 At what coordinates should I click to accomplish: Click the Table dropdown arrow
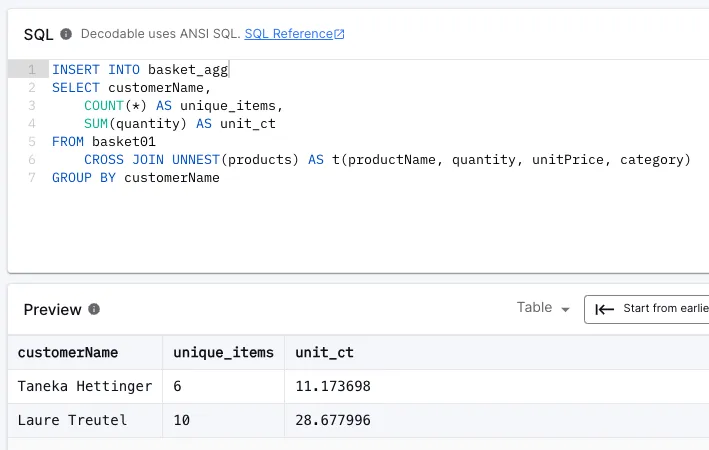pos(565,310)
